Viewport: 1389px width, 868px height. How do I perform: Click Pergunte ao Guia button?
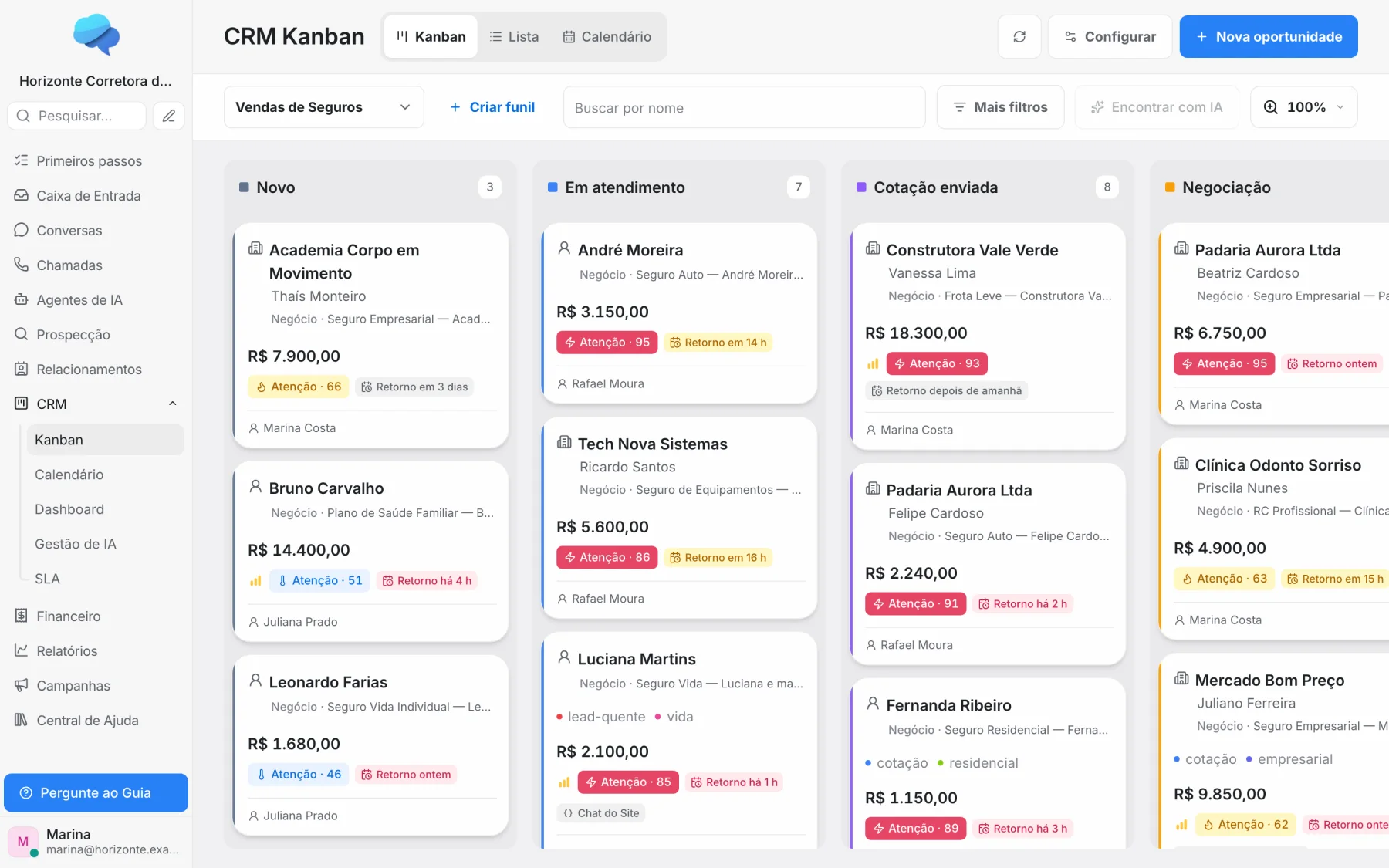tap(96, 792)
